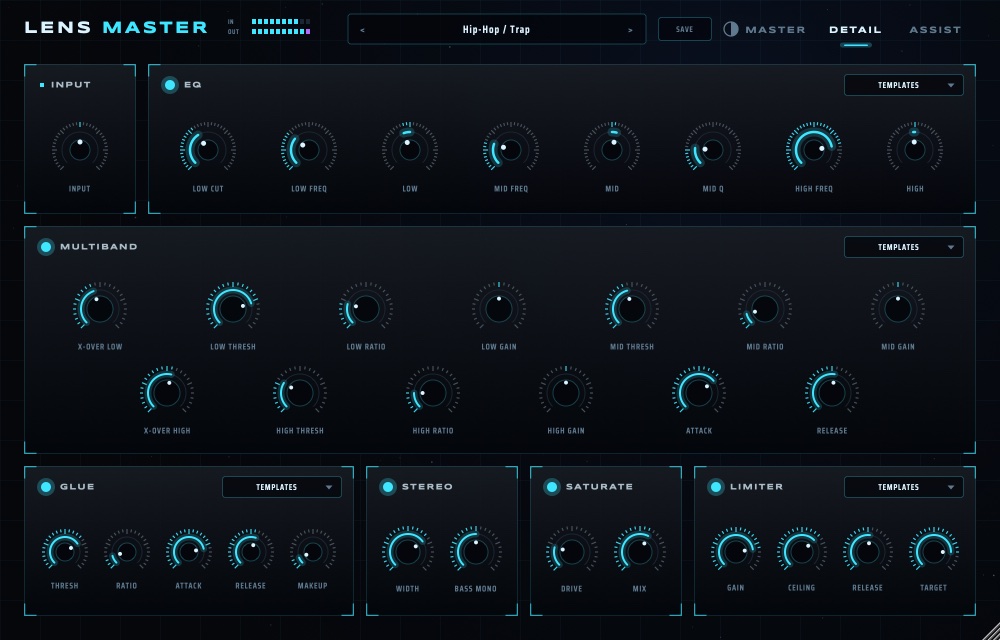The image size is (1000, 640).
Task: Switch off the Saturate module
Action: tap(552, 487)
